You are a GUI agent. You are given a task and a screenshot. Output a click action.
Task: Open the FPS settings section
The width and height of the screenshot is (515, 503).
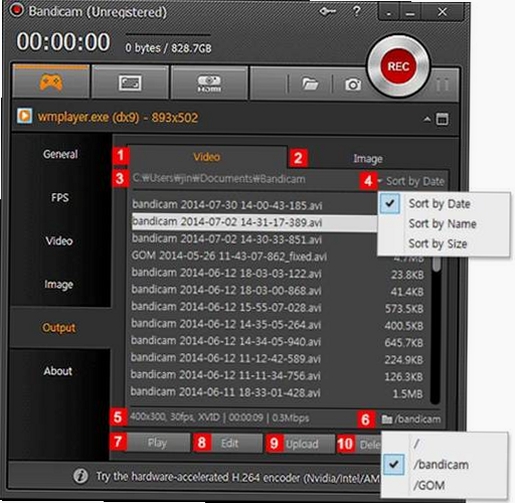(60, 198)
